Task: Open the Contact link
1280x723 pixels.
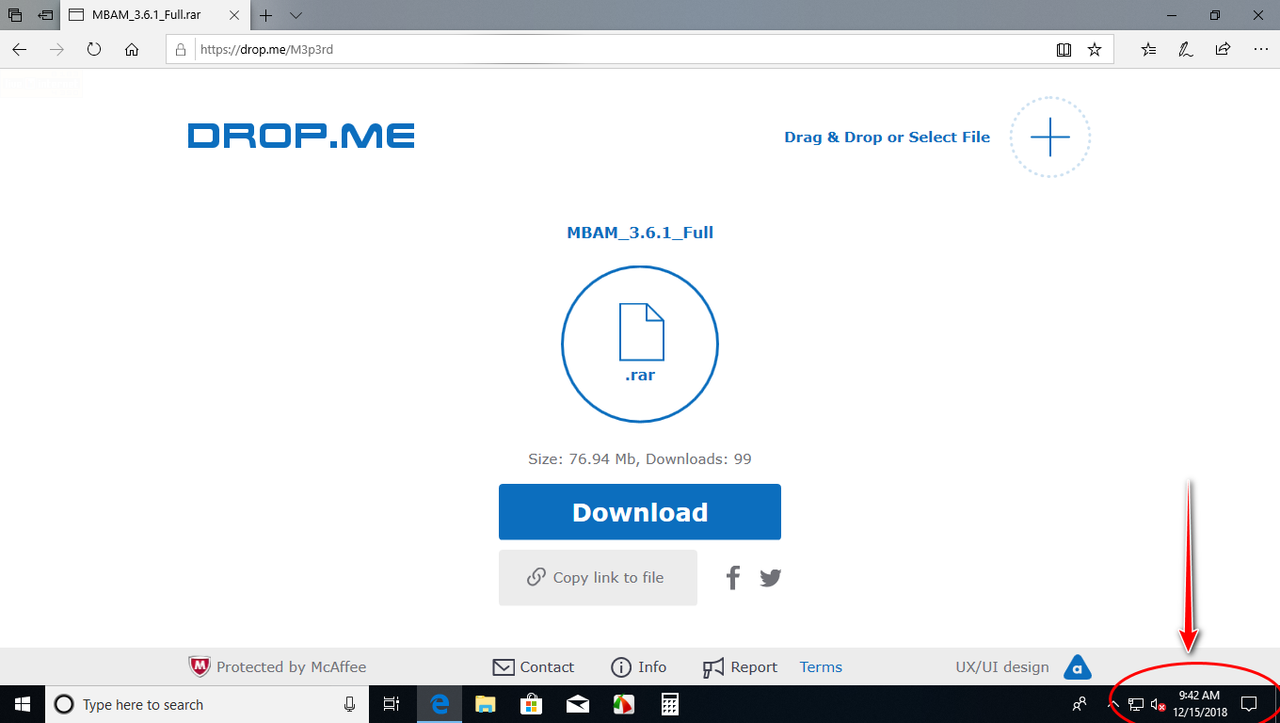Action: [x=533, y=667]
